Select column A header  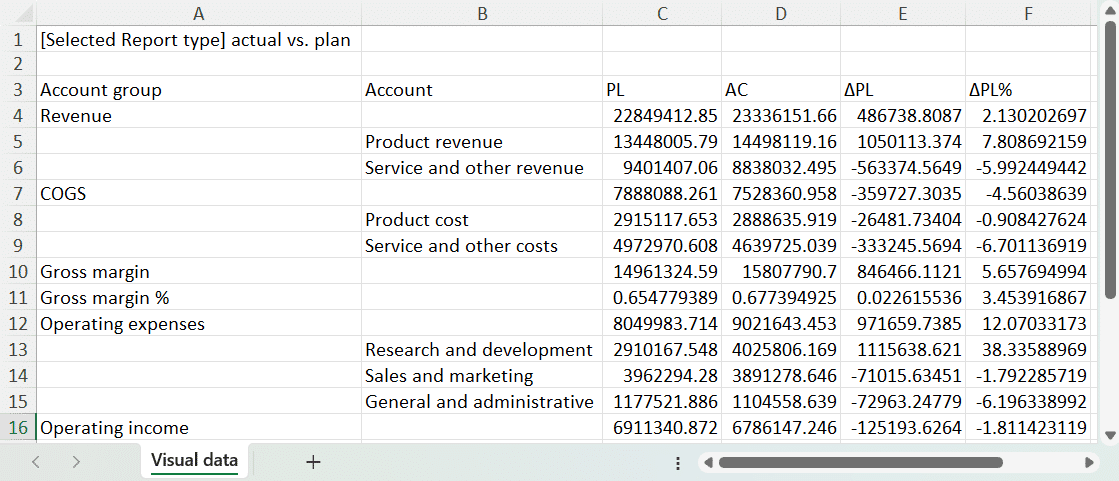198,14
